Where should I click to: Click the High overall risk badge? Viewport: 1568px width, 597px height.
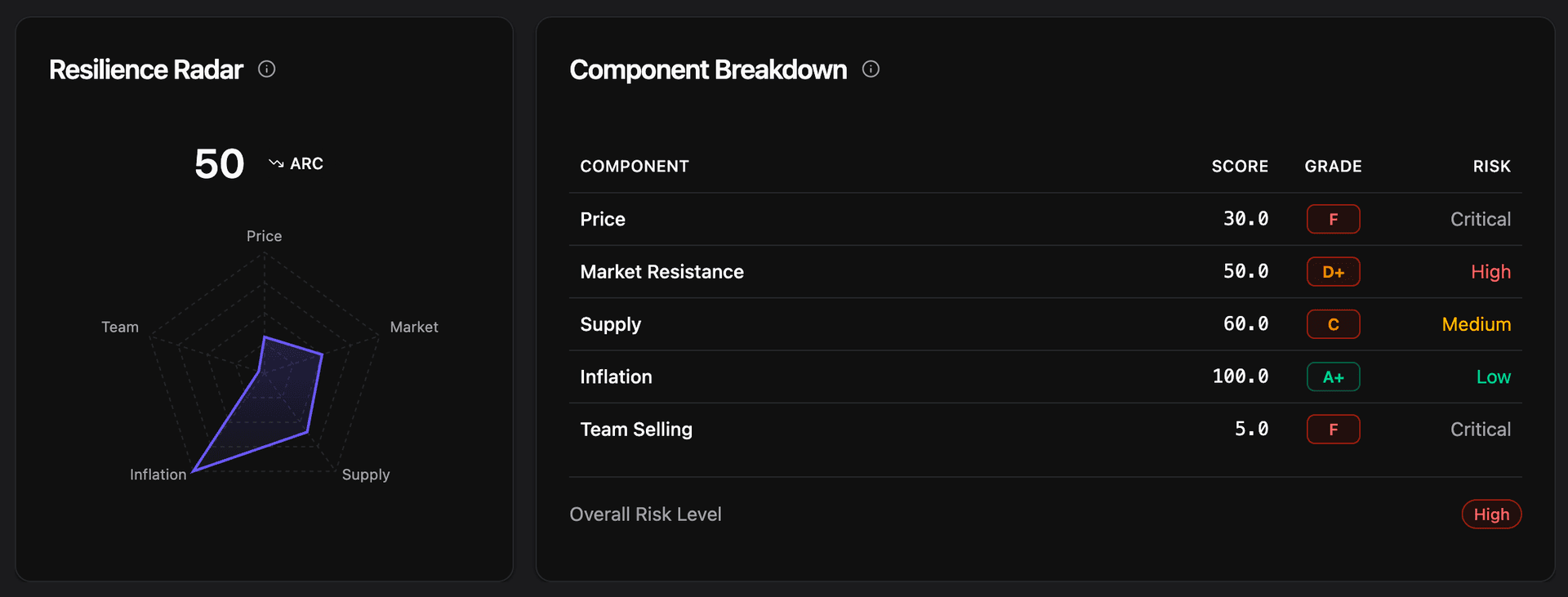(1491, 514)
